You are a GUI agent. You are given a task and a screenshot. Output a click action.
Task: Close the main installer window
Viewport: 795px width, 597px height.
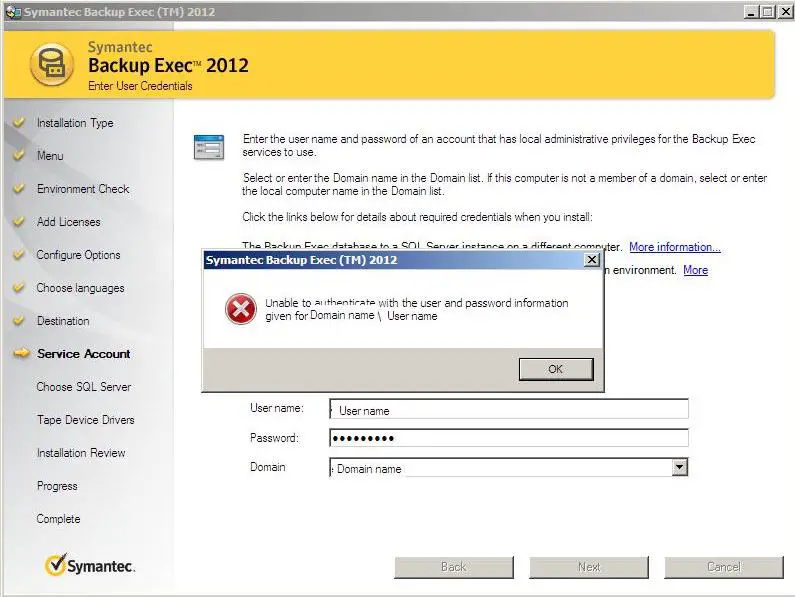(786, 12)
